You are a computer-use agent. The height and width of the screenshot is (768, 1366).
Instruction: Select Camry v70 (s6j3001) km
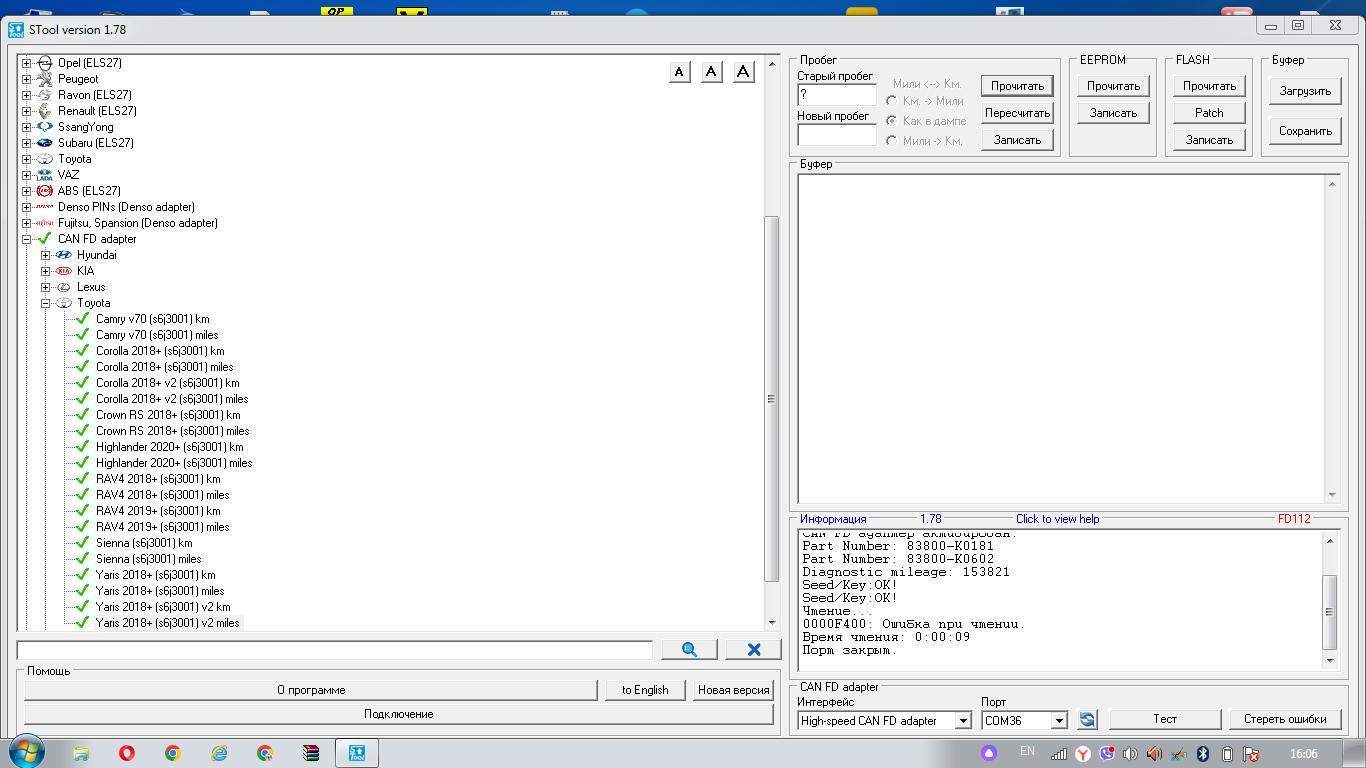[x=152, y=319]
